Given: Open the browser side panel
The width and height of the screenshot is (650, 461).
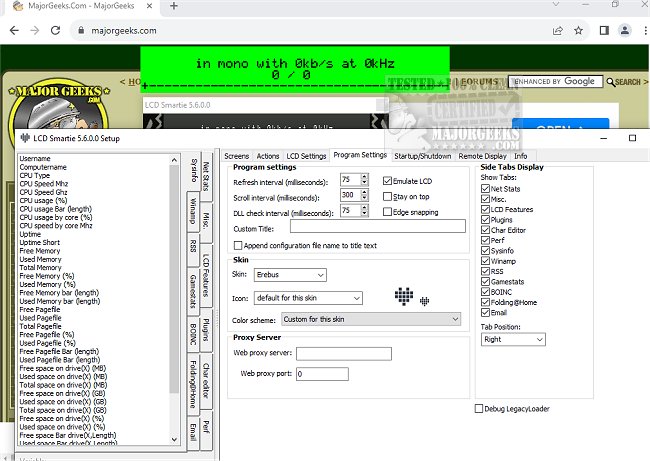Looking at the screenshot, I should pyautogui.click(x=604, y=30).
